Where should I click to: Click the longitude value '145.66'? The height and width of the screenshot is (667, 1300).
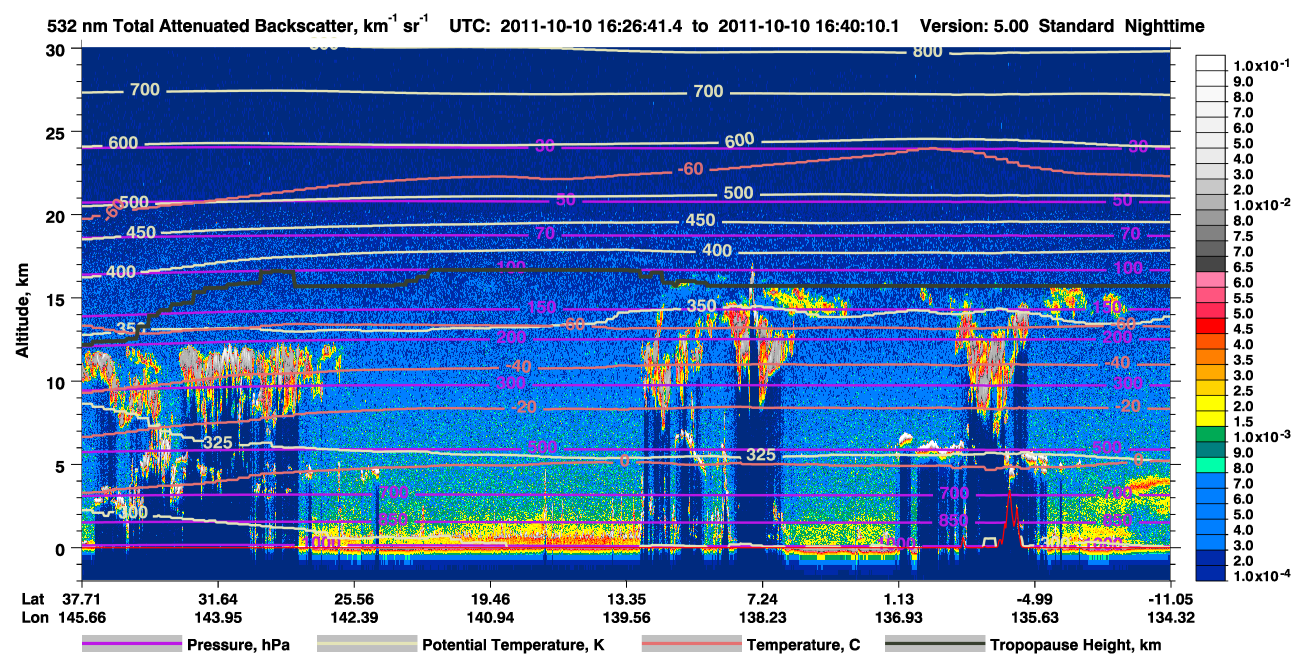tap(80, 616)
